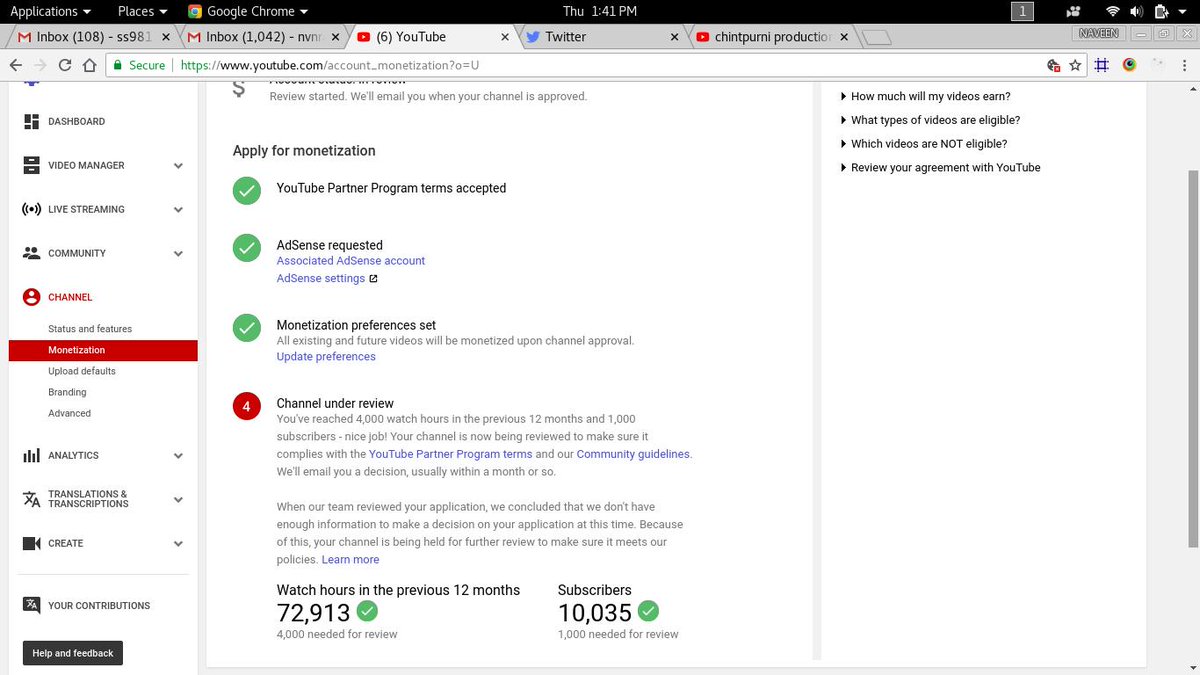Click the Analytics bar chart icon
Viewport: 1200px width, 675px height.
[x=31, y=455]
